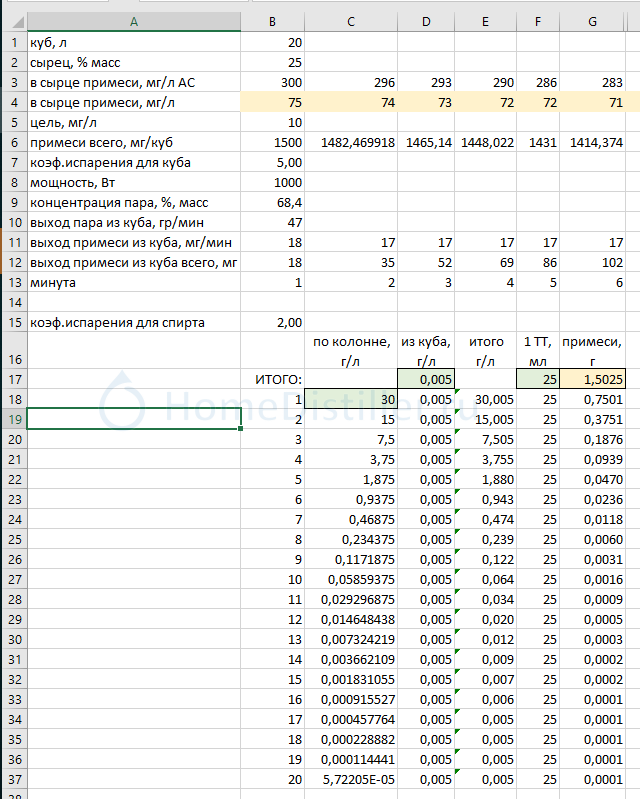Viewport: 640px width, 799px height.
Task: Click value 0,3751 in column G
Action: tap(592, 419)
